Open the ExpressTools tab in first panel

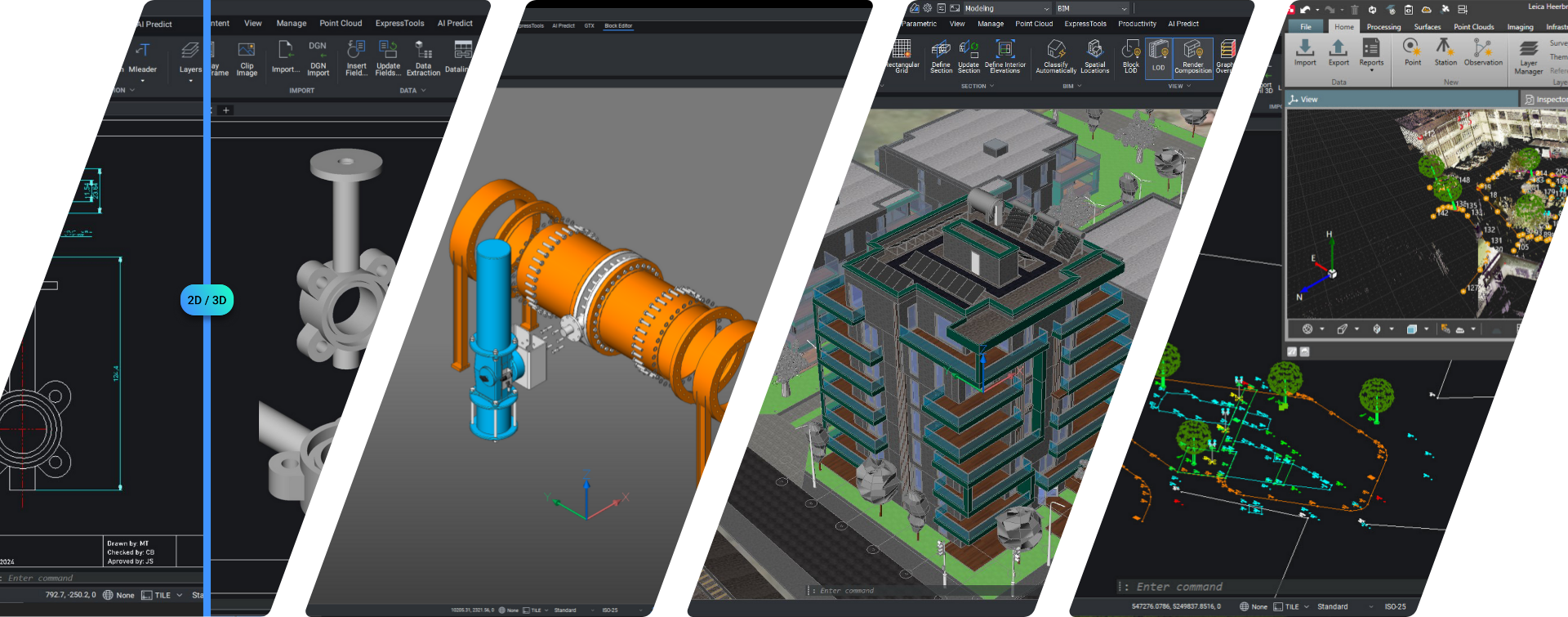[399, 24]
